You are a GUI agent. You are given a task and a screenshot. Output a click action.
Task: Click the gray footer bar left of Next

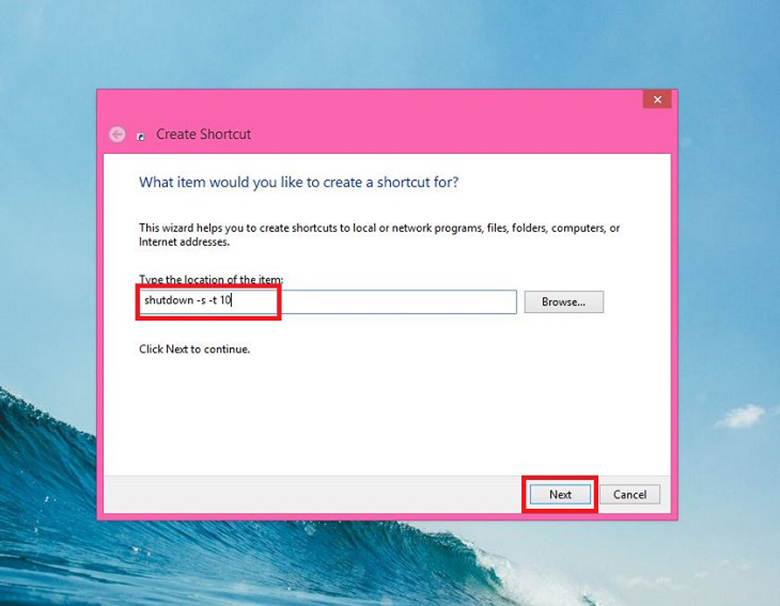(300, 494)
